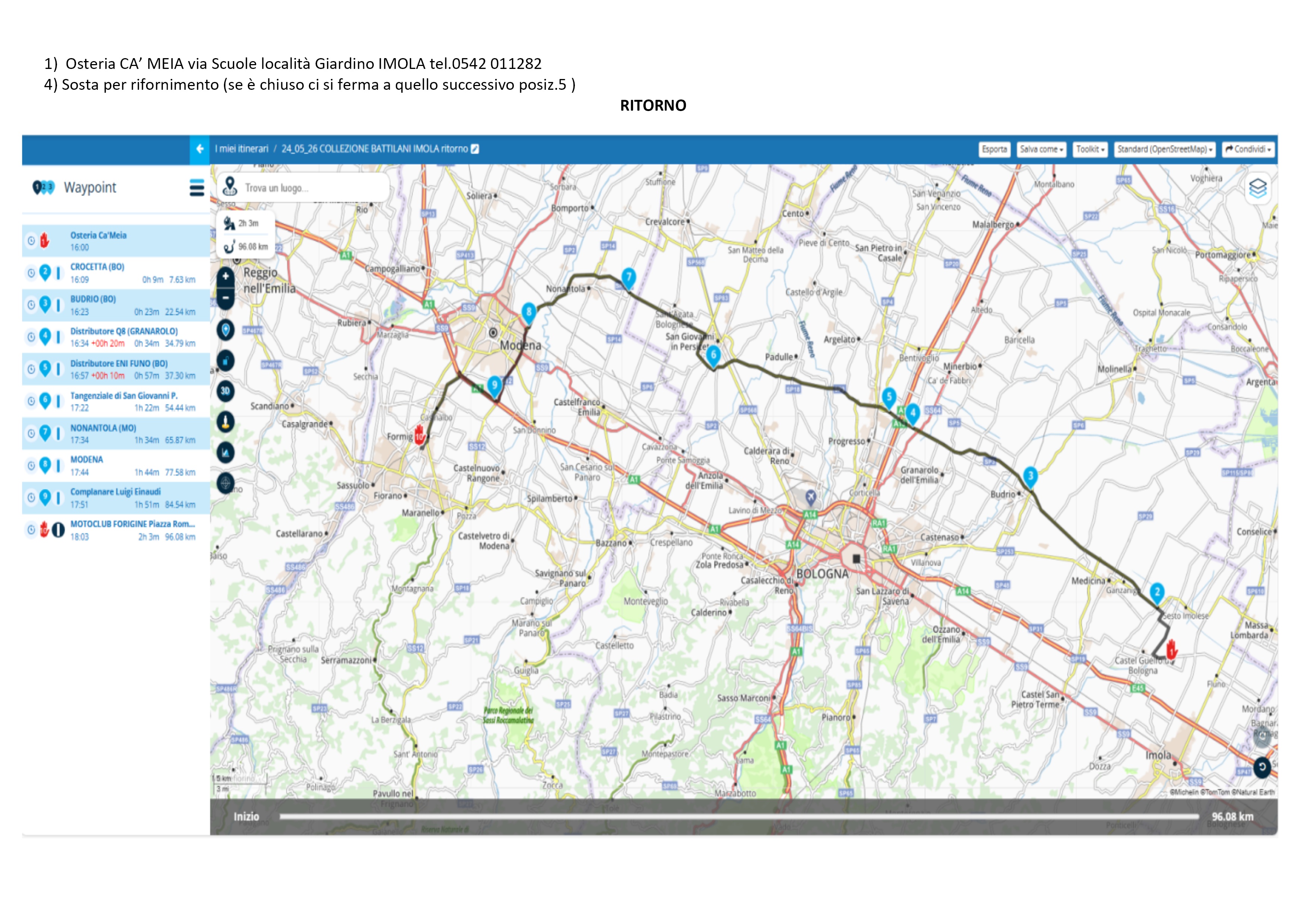Toggle the bar indicator on CROCETTA (BO) row
The height and width of the screenshot is (924, 1307).
click(x=58, y=273)
